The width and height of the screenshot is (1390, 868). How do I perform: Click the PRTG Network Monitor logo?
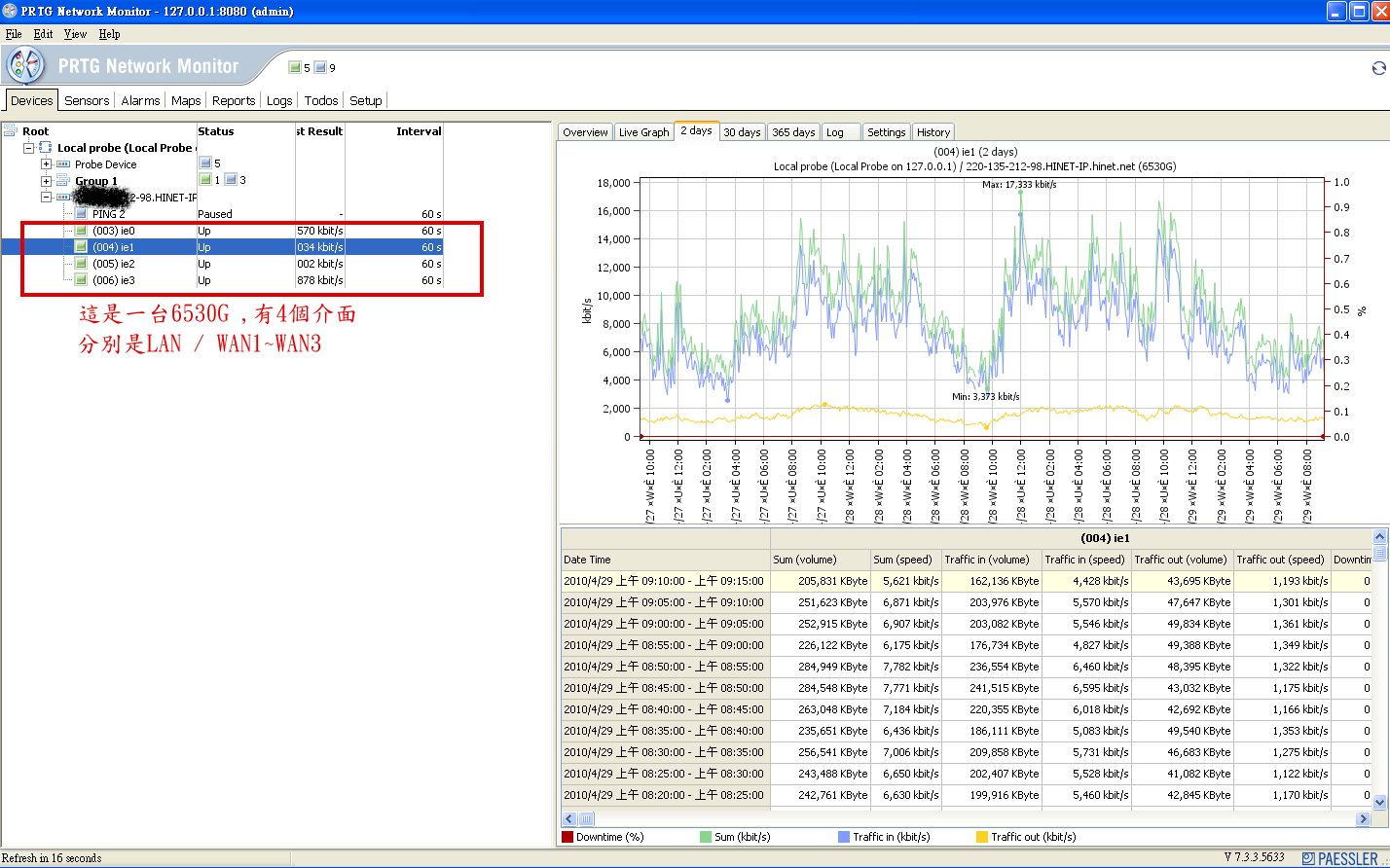(25, 66)
